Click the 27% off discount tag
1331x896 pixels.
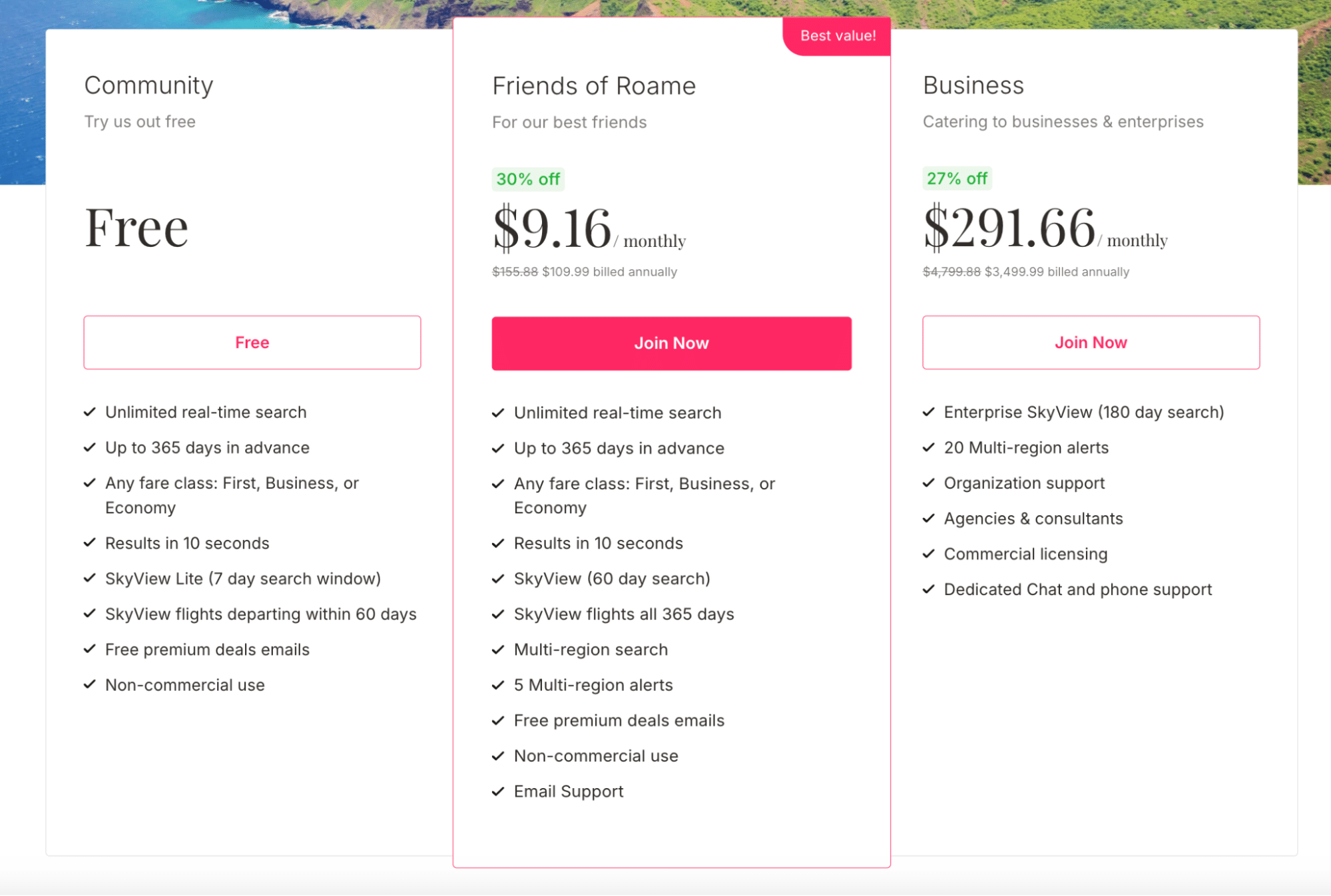click(x=957, y=178)
